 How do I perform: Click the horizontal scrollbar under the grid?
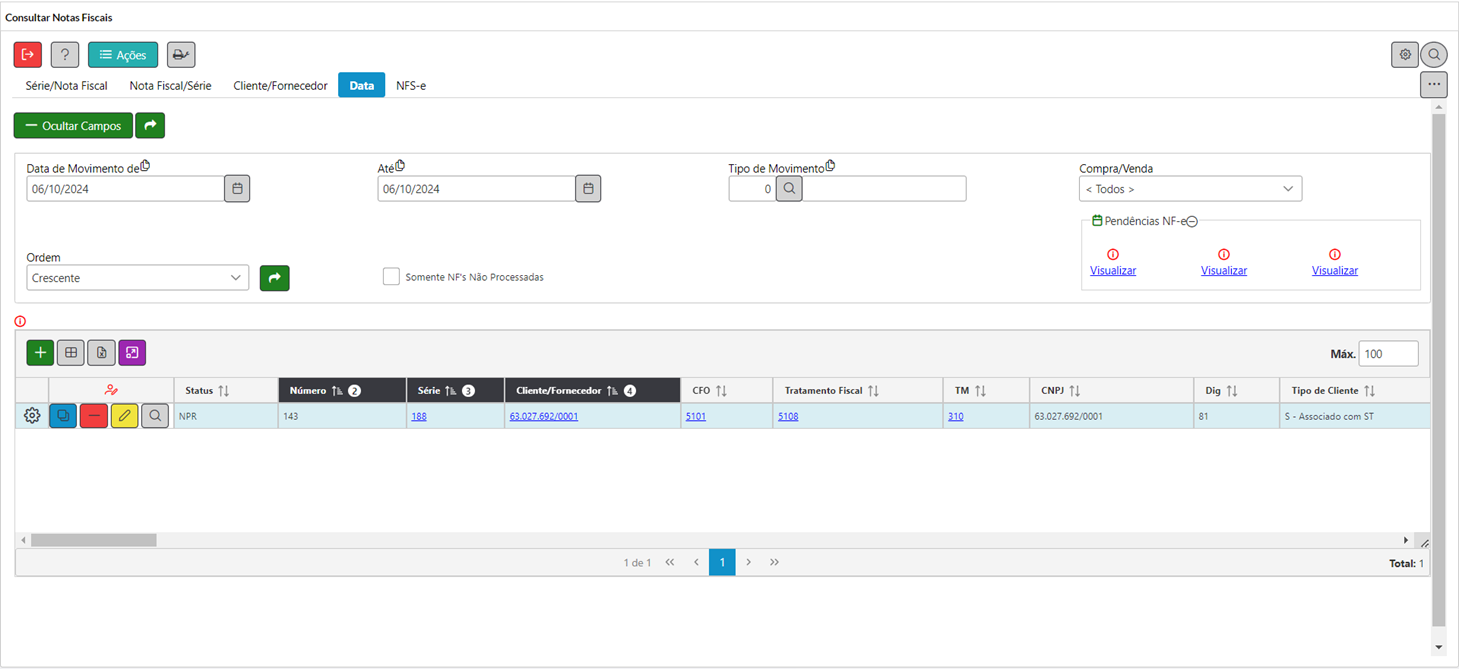click(x=93, y=540)
